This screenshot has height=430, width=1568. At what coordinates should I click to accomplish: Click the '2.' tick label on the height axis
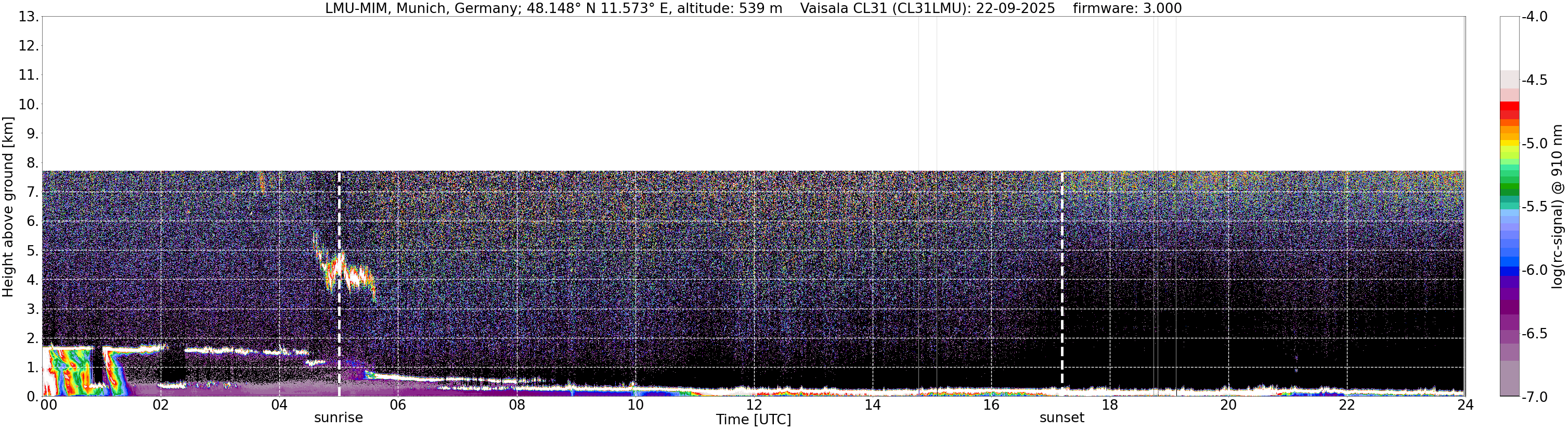coord(32,339)
